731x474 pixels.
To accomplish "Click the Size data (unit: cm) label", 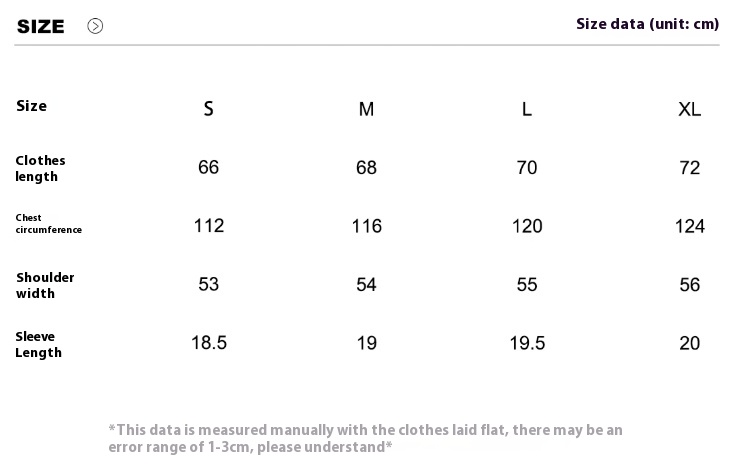I will (x=648, y=24).
